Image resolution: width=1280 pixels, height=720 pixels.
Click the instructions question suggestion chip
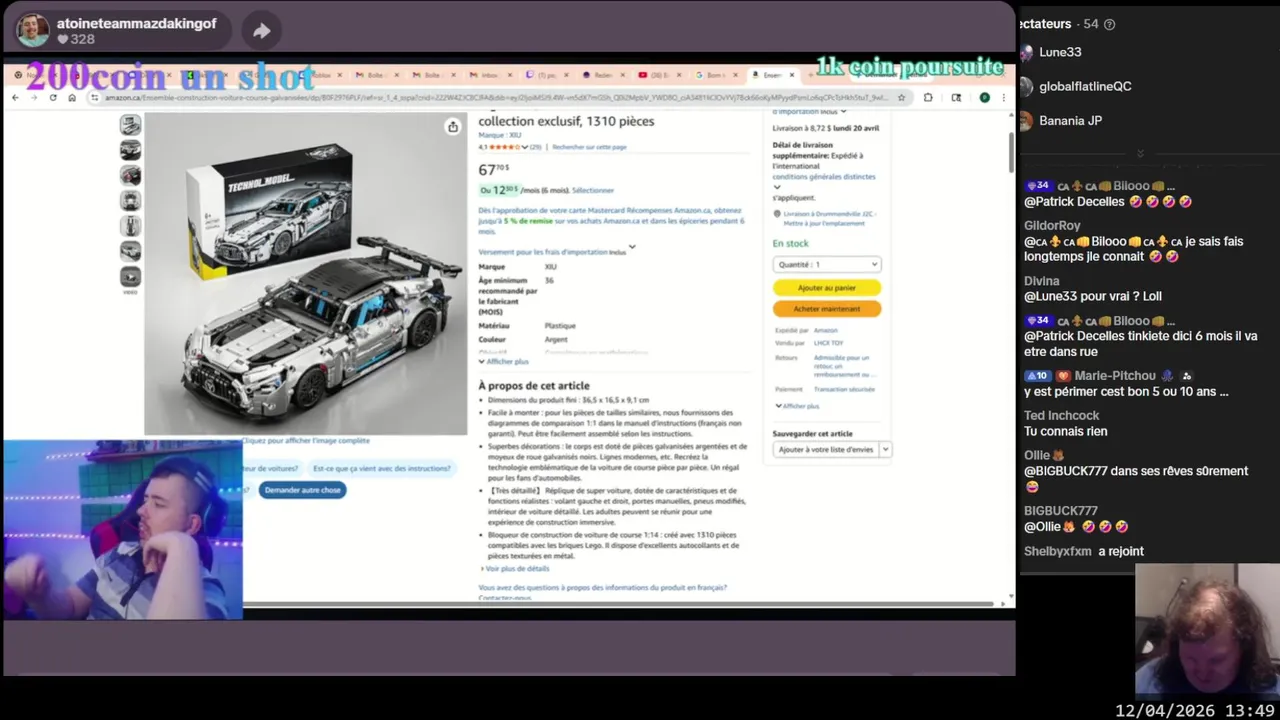click(x=381, y=468)
